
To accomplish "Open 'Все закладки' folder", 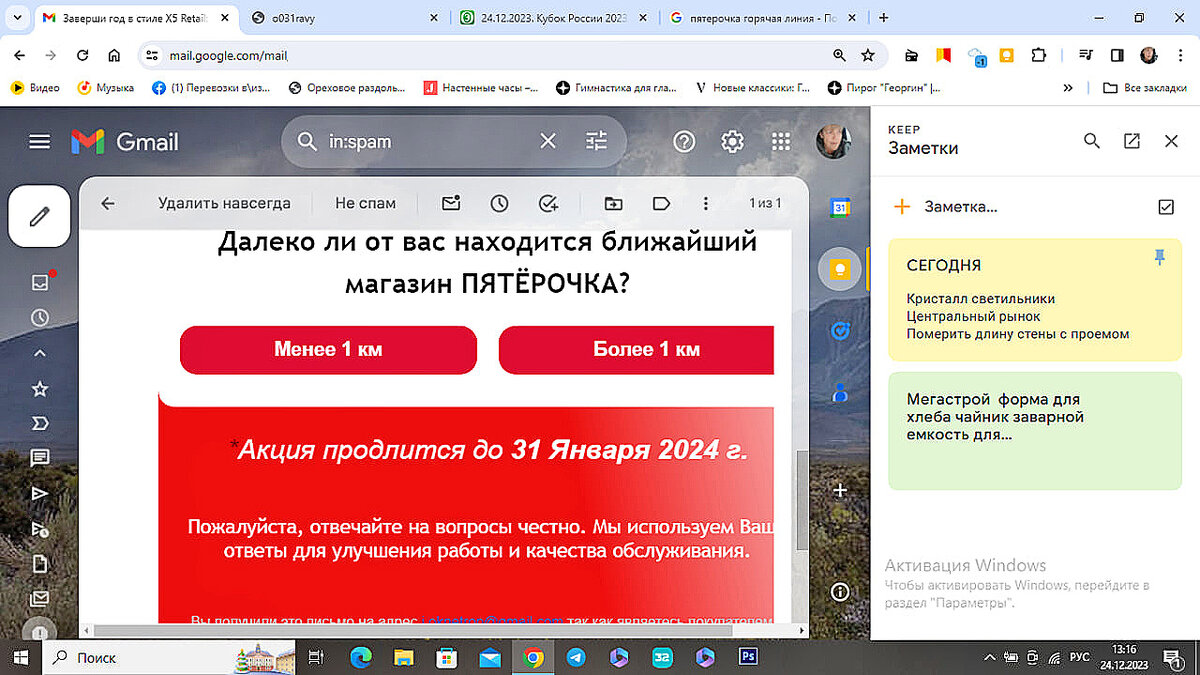I will point(1143,88).
